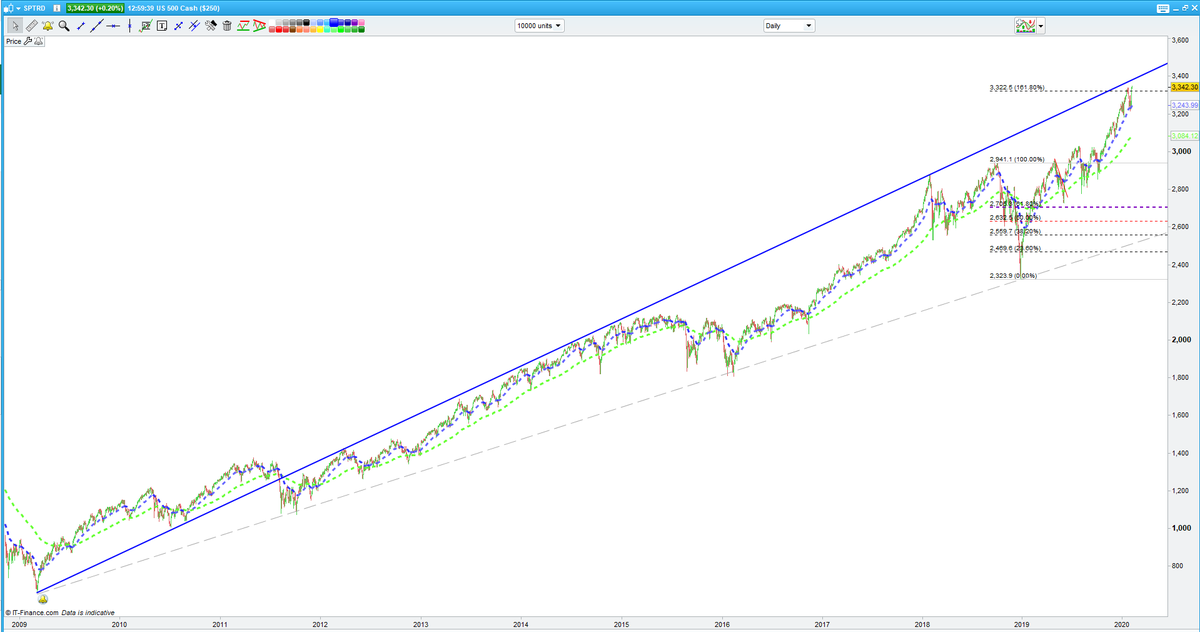Activate the magnifying glass zoom tool
The width and height of the screenshot is (1200, 632).
[63, 25]
